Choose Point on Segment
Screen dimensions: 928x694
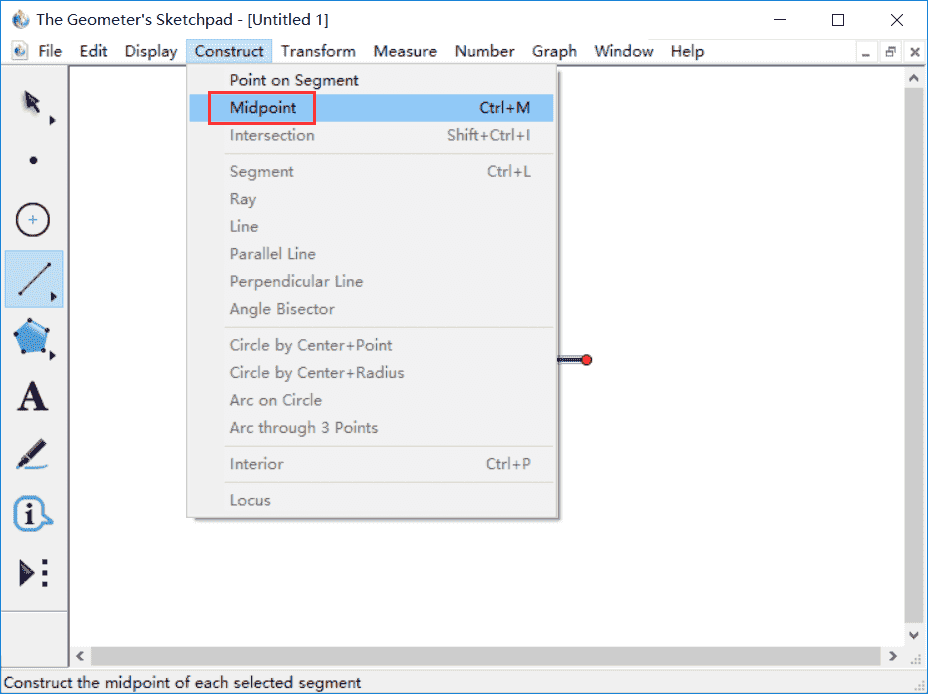coord(371,80)
